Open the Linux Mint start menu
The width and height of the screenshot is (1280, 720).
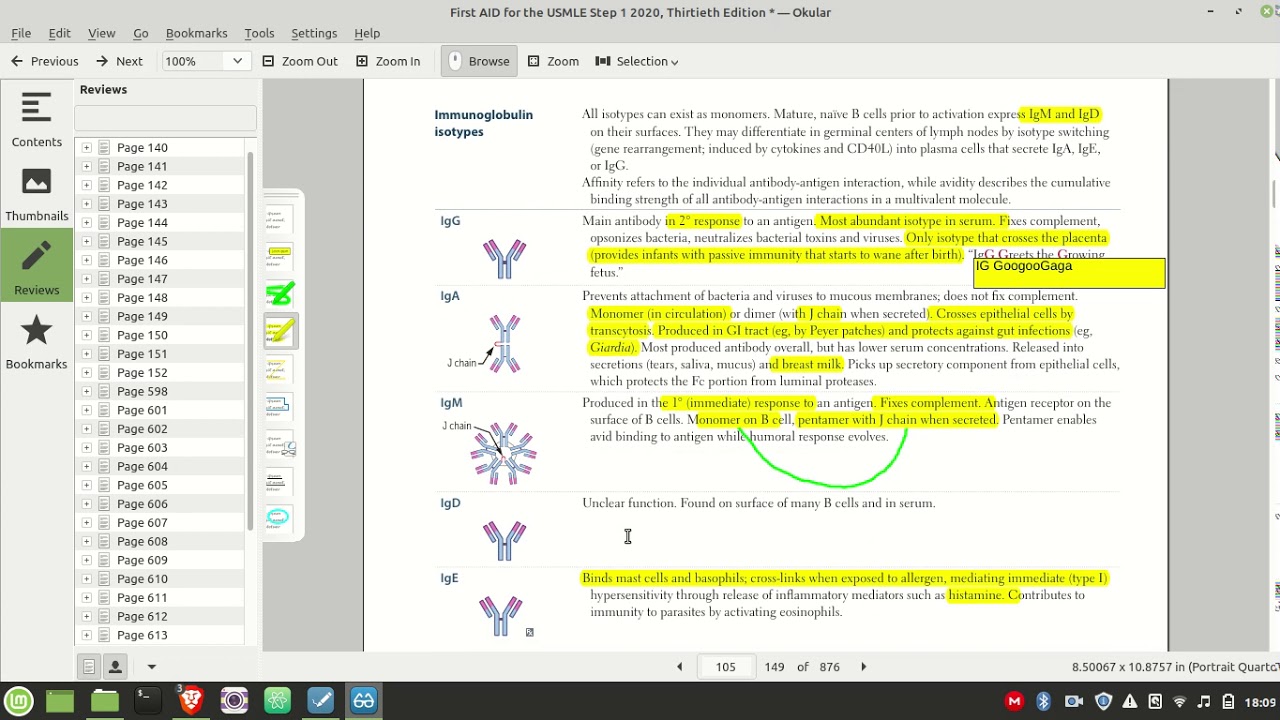18,701
